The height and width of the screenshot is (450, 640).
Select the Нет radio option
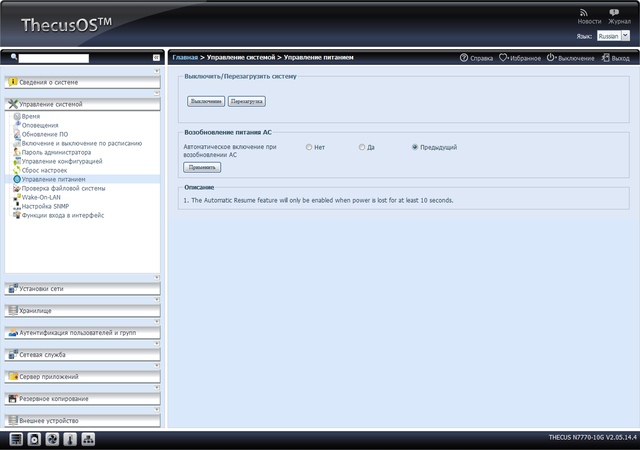tap(309, 147)
